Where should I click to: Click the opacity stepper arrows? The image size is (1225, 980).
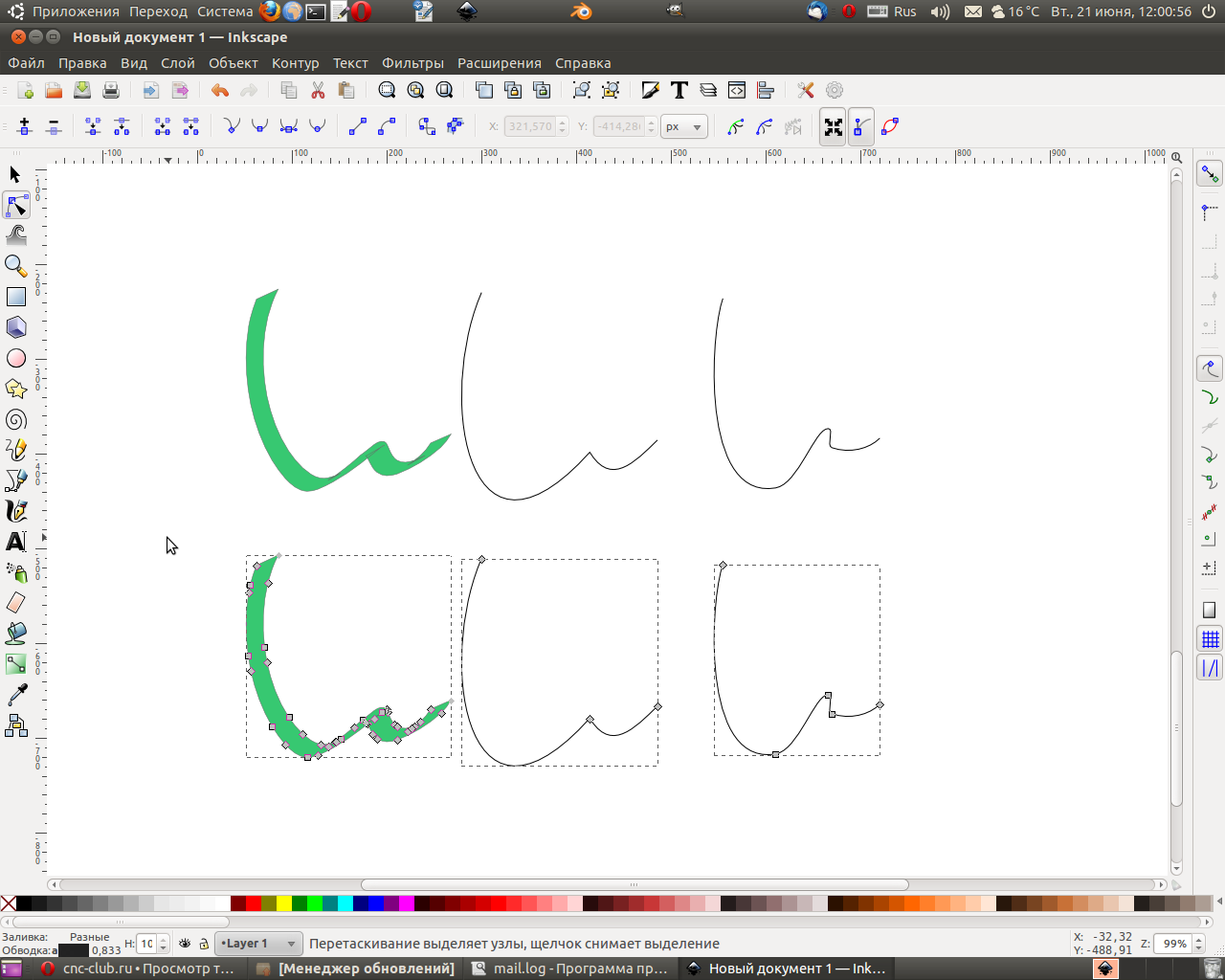pyautogui.click(x=164, y=944)
